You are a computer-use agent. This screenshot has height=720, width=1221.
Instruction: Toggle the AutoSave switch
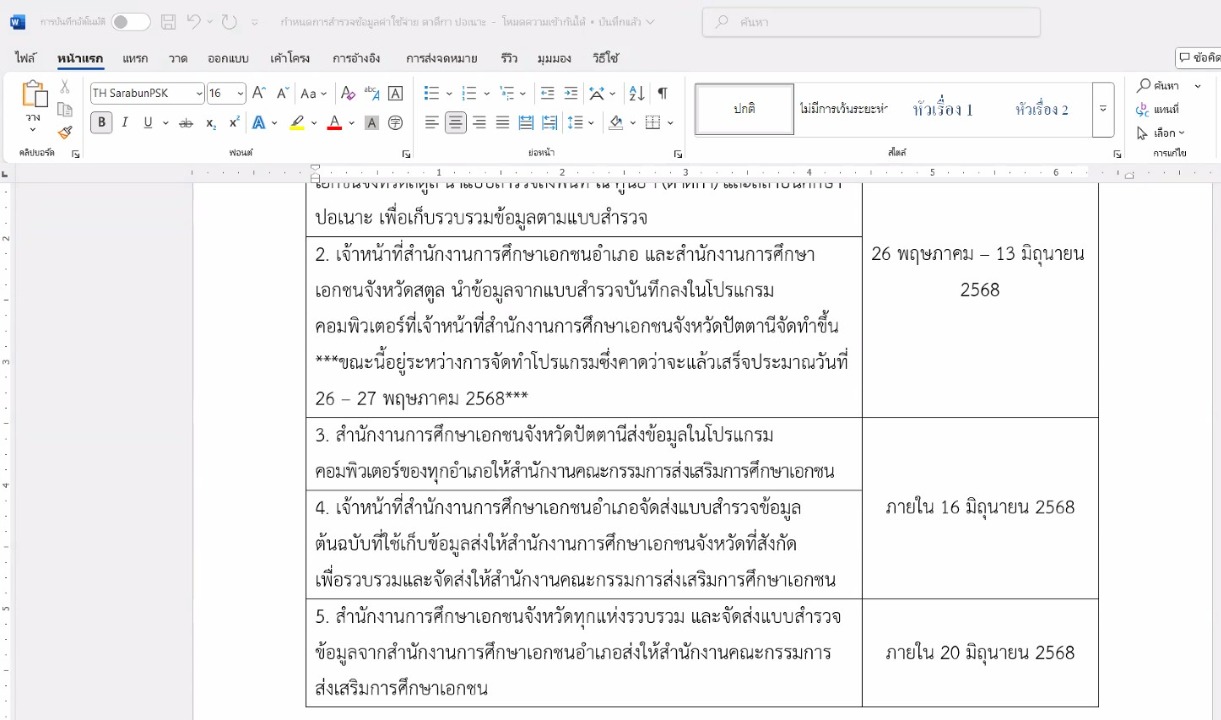click(130, 22)
